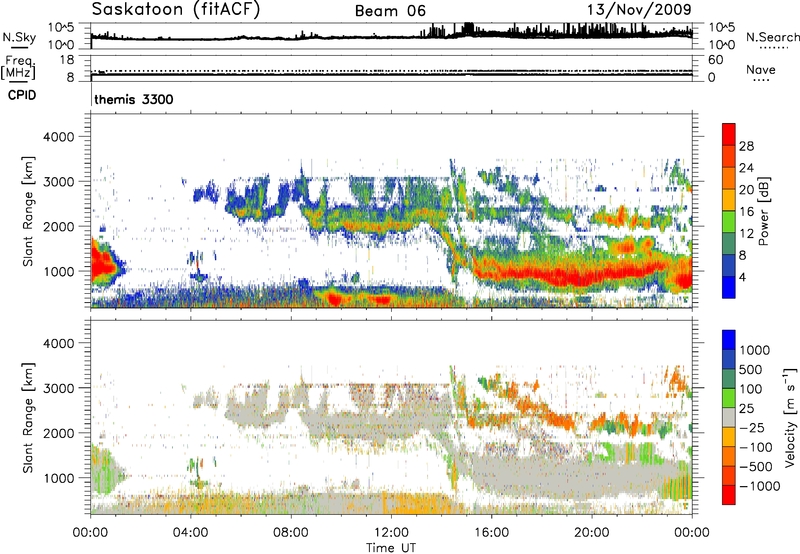Viewport: 800px width, 554px height.
Task: Click the 'Nave' legend label
Action: click(x=761, y=69)
